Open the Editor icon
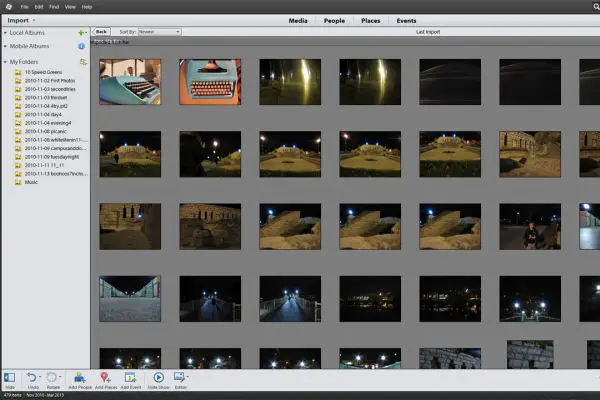The height and width of the screenshot is (400, 600). (179, 377)
